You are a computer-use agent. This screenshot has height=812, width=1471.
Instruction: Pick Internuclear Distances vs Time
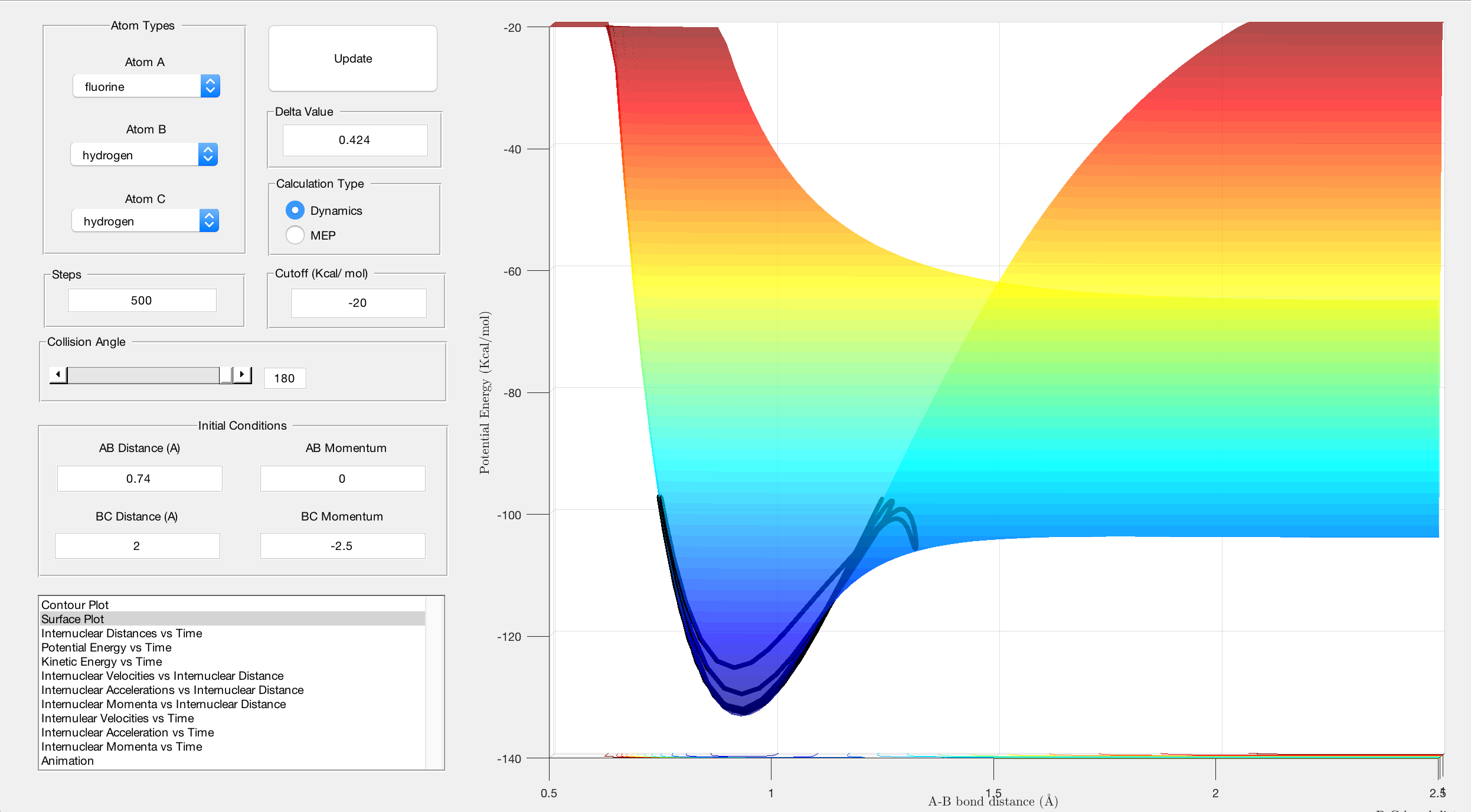tap(122, 633)
